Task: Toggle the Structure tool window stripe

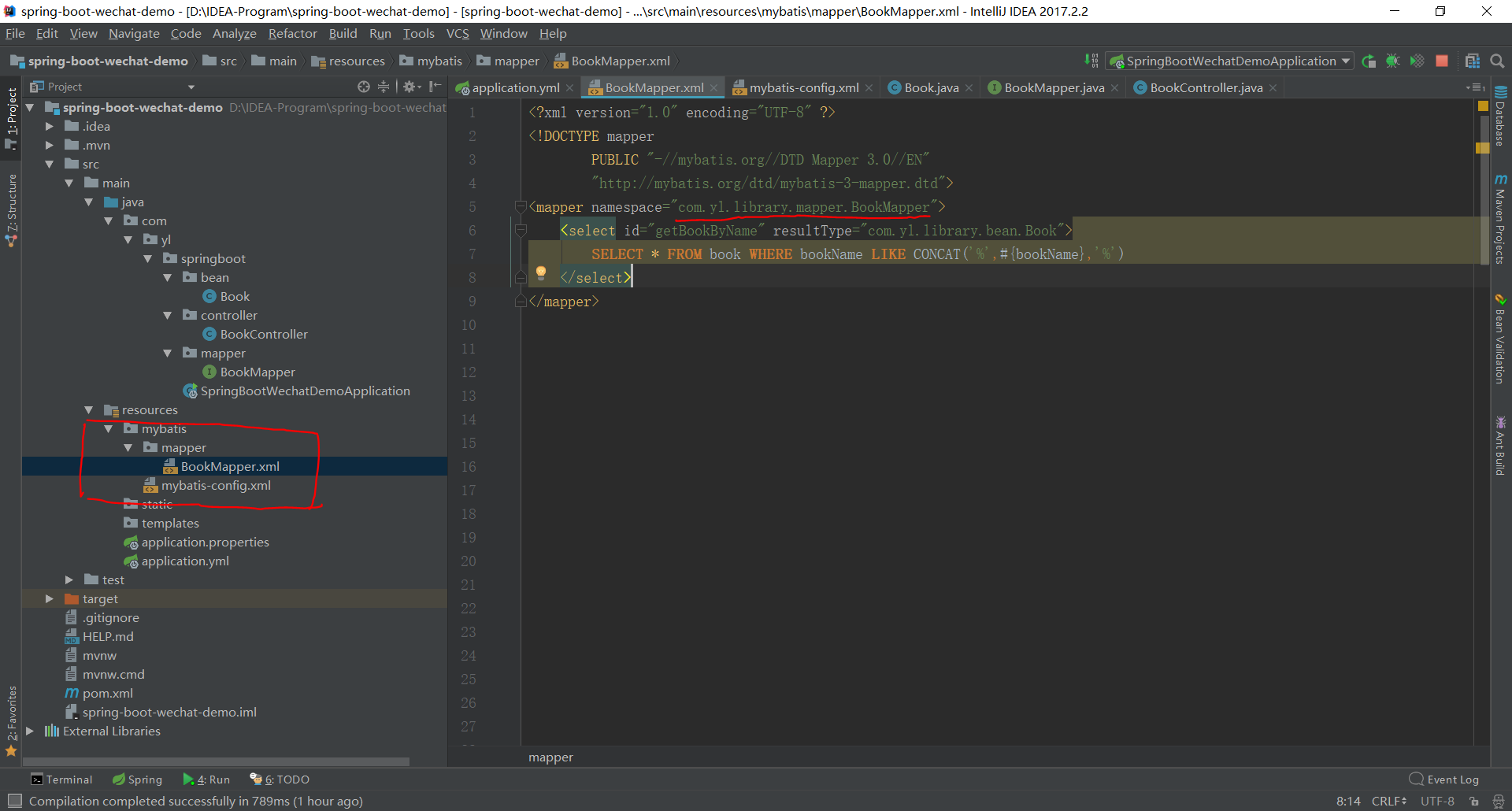Action: pos(11,209)
